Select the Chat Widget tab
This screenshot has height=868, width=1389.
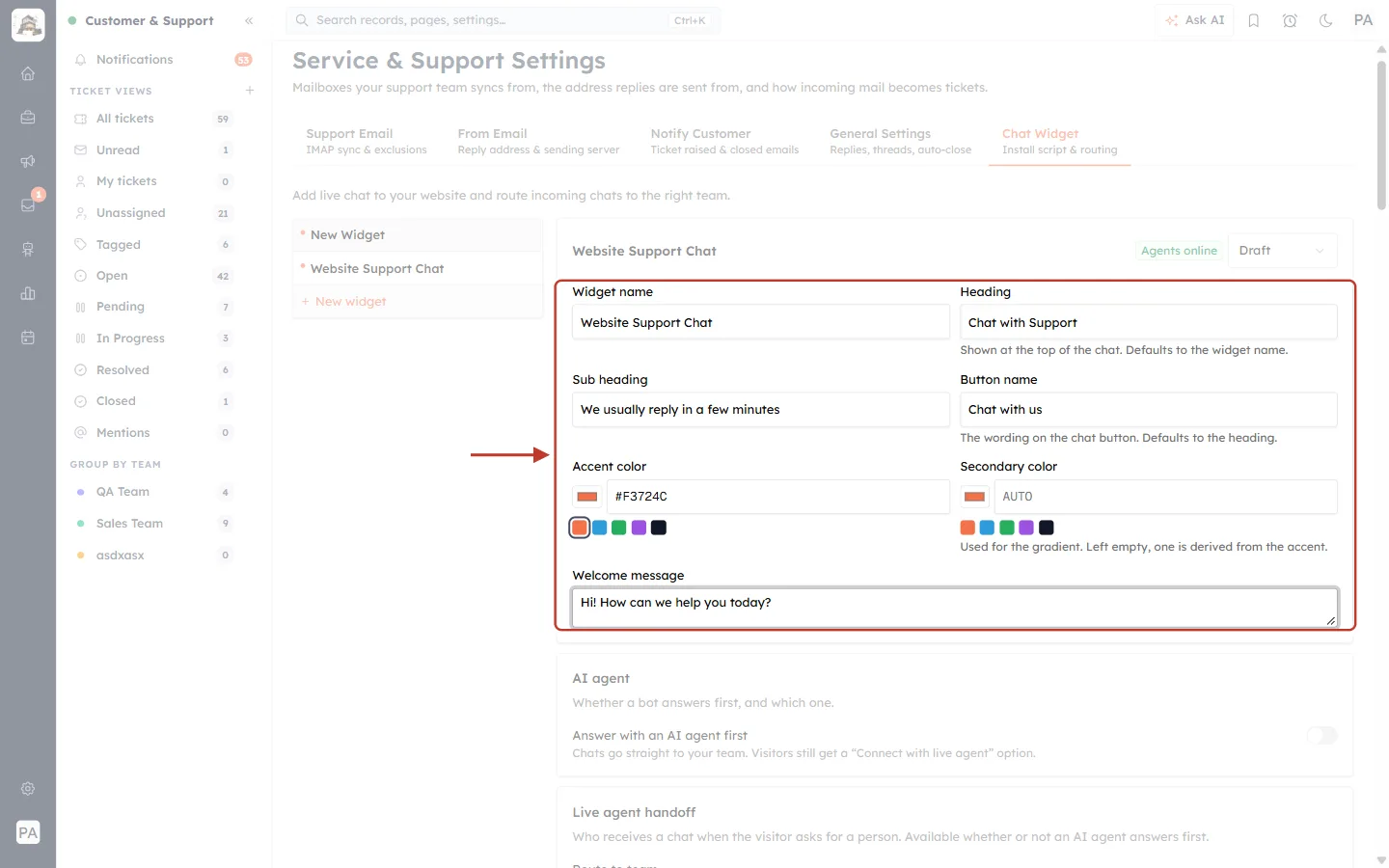[x=1059, y=141]
